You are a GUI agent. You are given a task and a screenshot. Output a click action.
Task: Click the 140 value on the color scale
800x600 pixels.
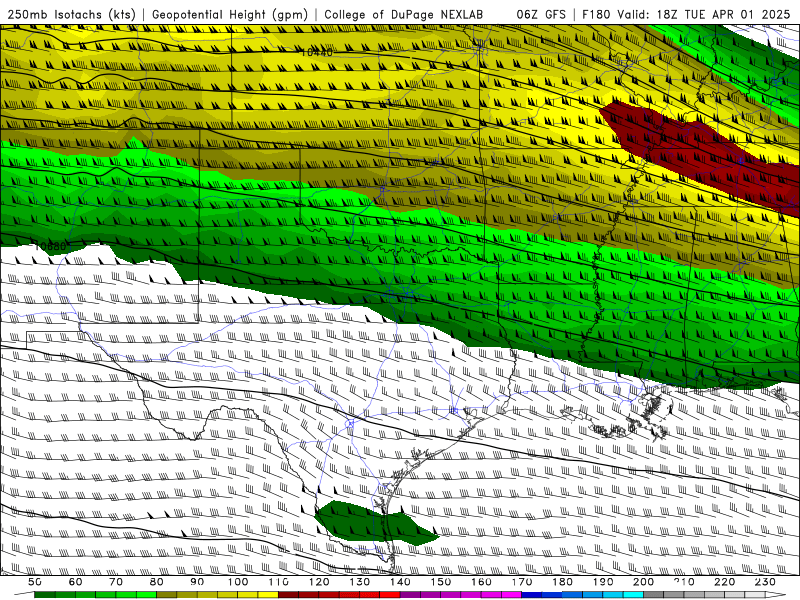coord(401,582)
